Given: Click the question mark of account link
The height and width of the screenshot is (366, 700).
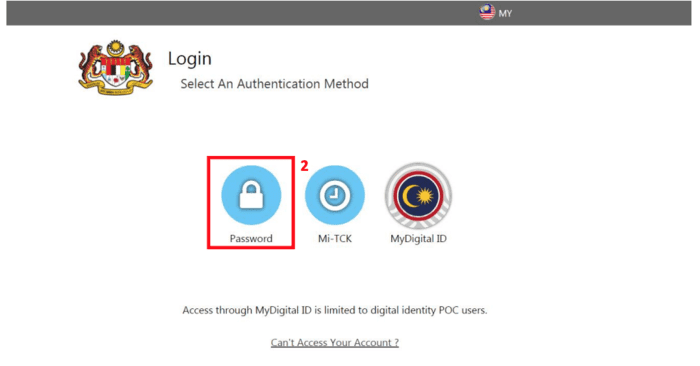Looking at the screenshot, I should tap(396, 342).
